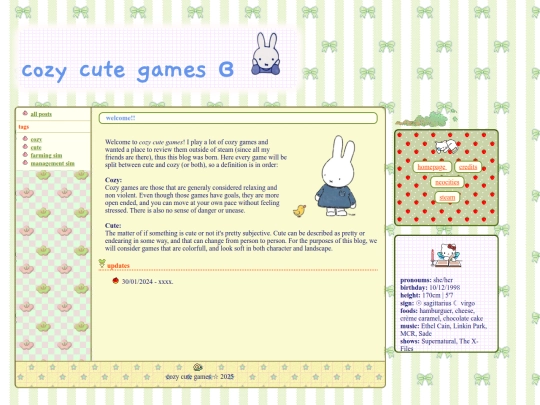The width and height of the screenshot is (540, 405).
Task: Click the welcome!! heading box
Action: pyautogui.click(x=238, y=118)
